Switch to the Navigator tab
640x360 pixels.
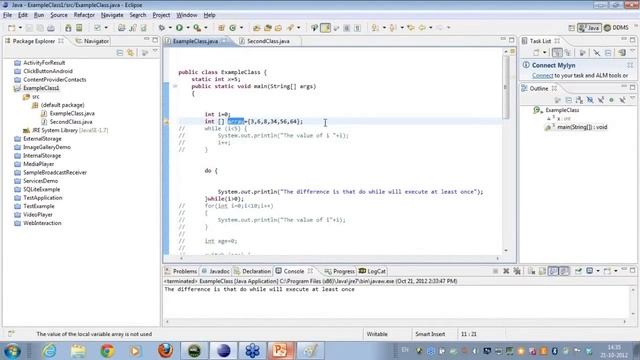click(93, 41)
